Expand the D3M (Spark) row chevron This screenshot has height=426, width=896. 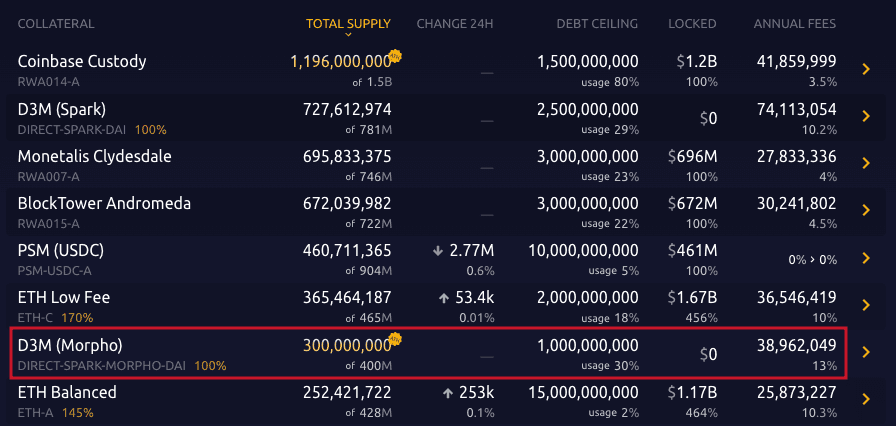pyautogui.click(x=867, y=116)
